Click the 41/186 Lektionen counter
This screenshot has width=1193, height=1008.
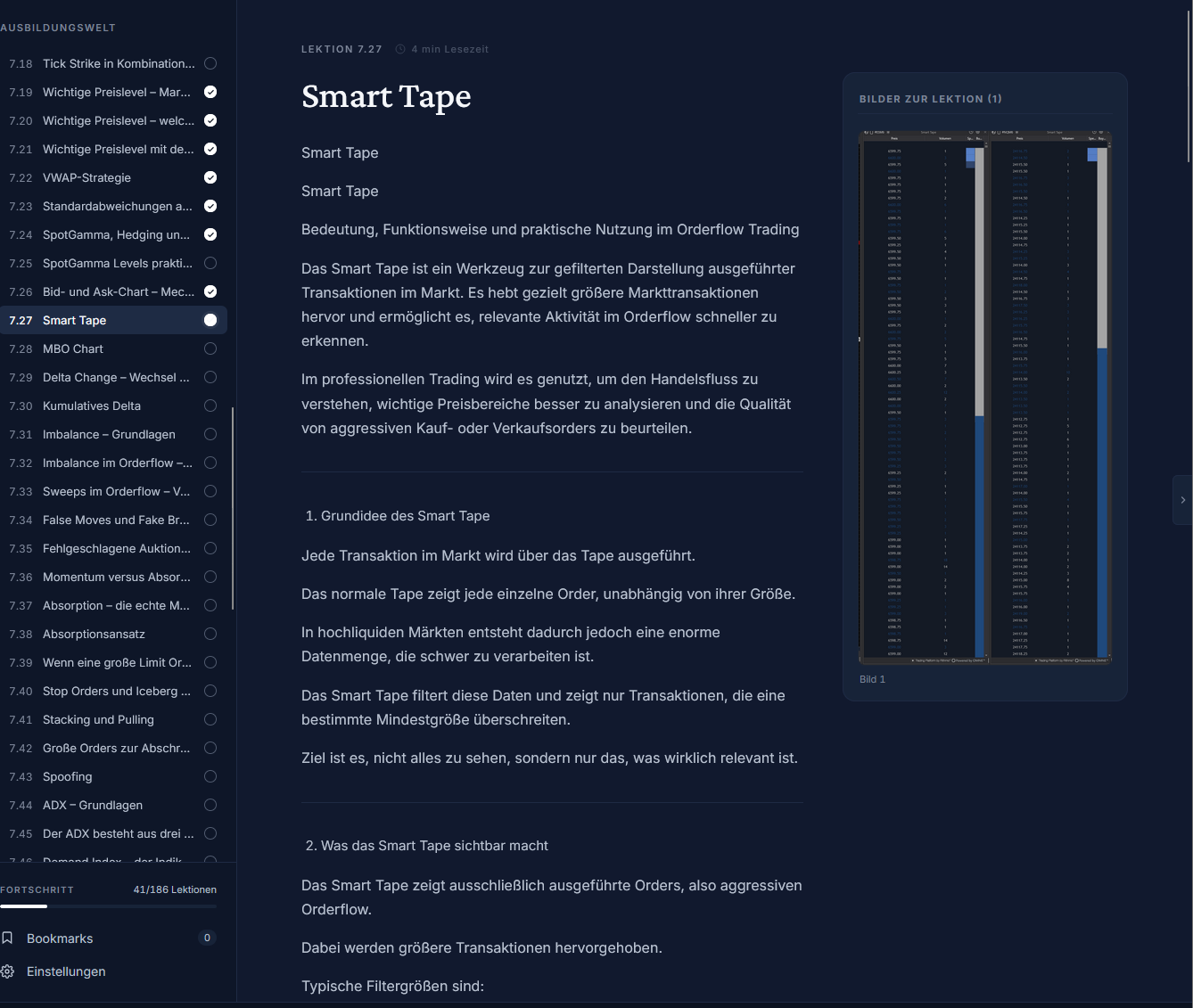click(x=175, y=889)
